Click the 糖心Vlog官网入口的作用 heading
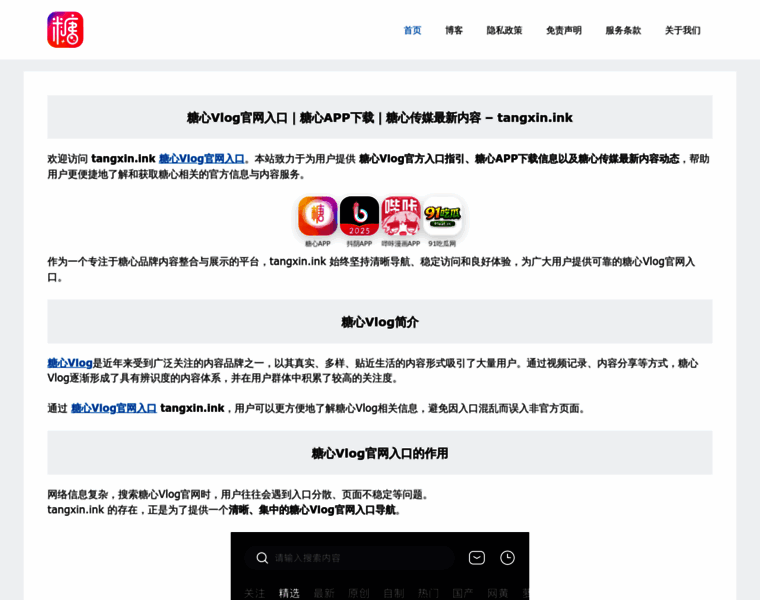The height and width of the screenshot is (600, 760). point(380,453)
